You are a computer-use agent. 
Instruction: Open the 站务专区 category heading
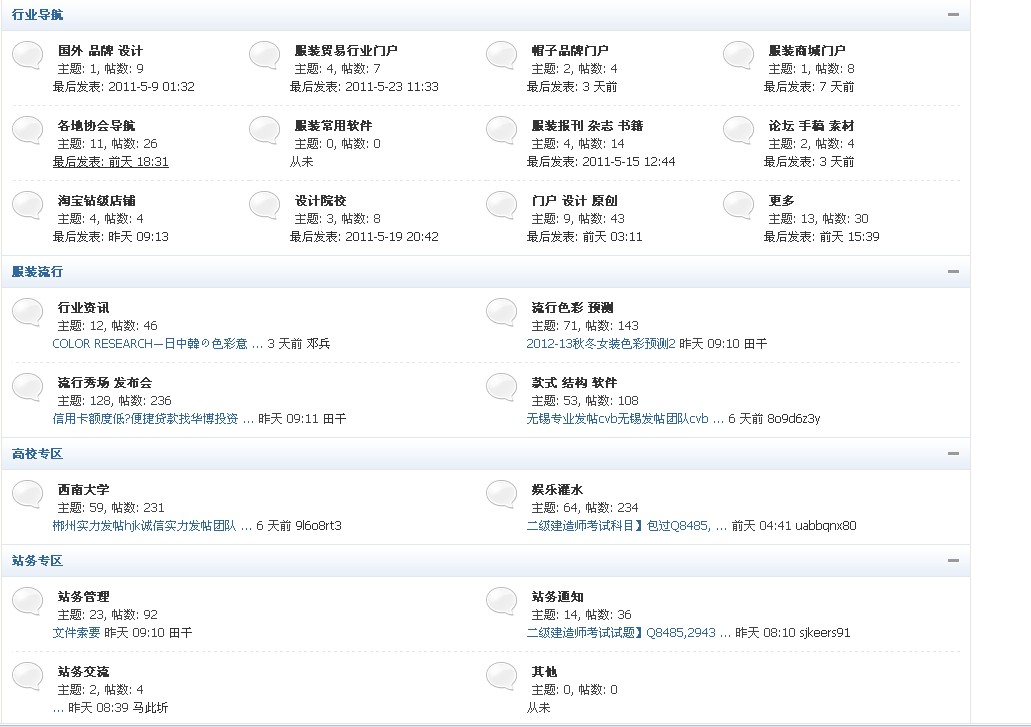[x=37, y=561]
